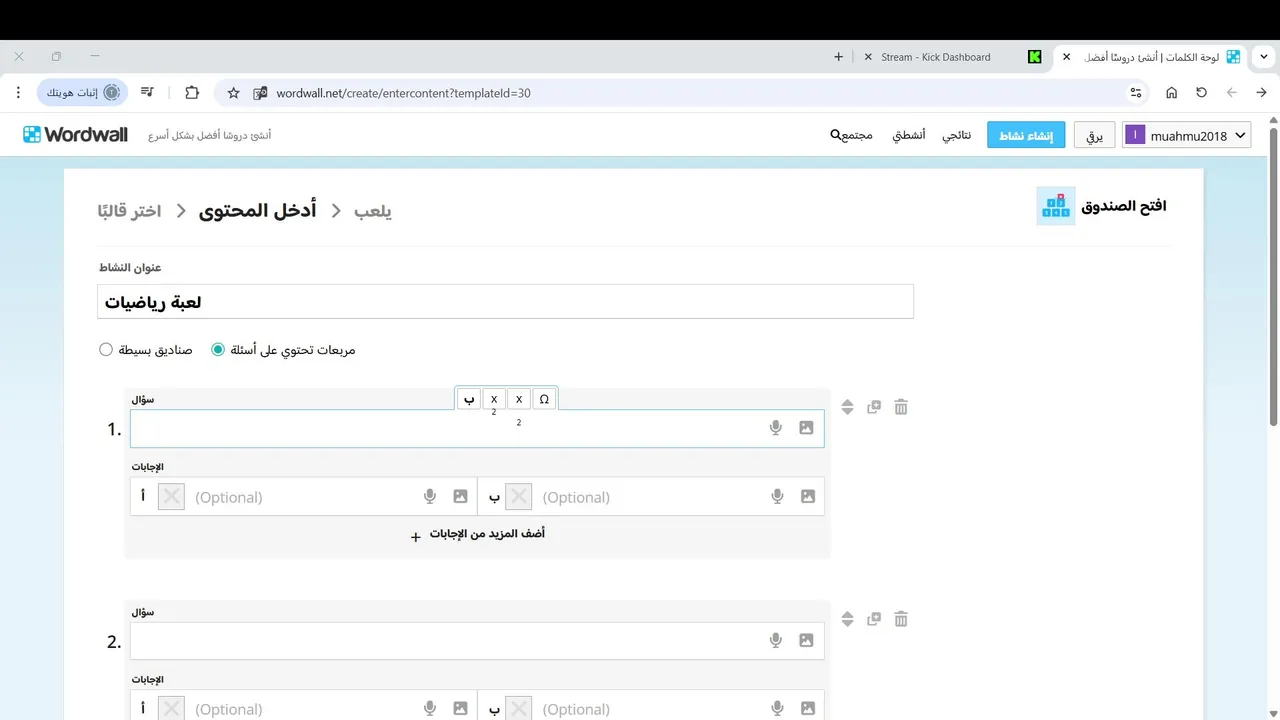Viewport: 1280px width, 720px height.
Task: Click the question 2 text field
Action: click(477, 640)
